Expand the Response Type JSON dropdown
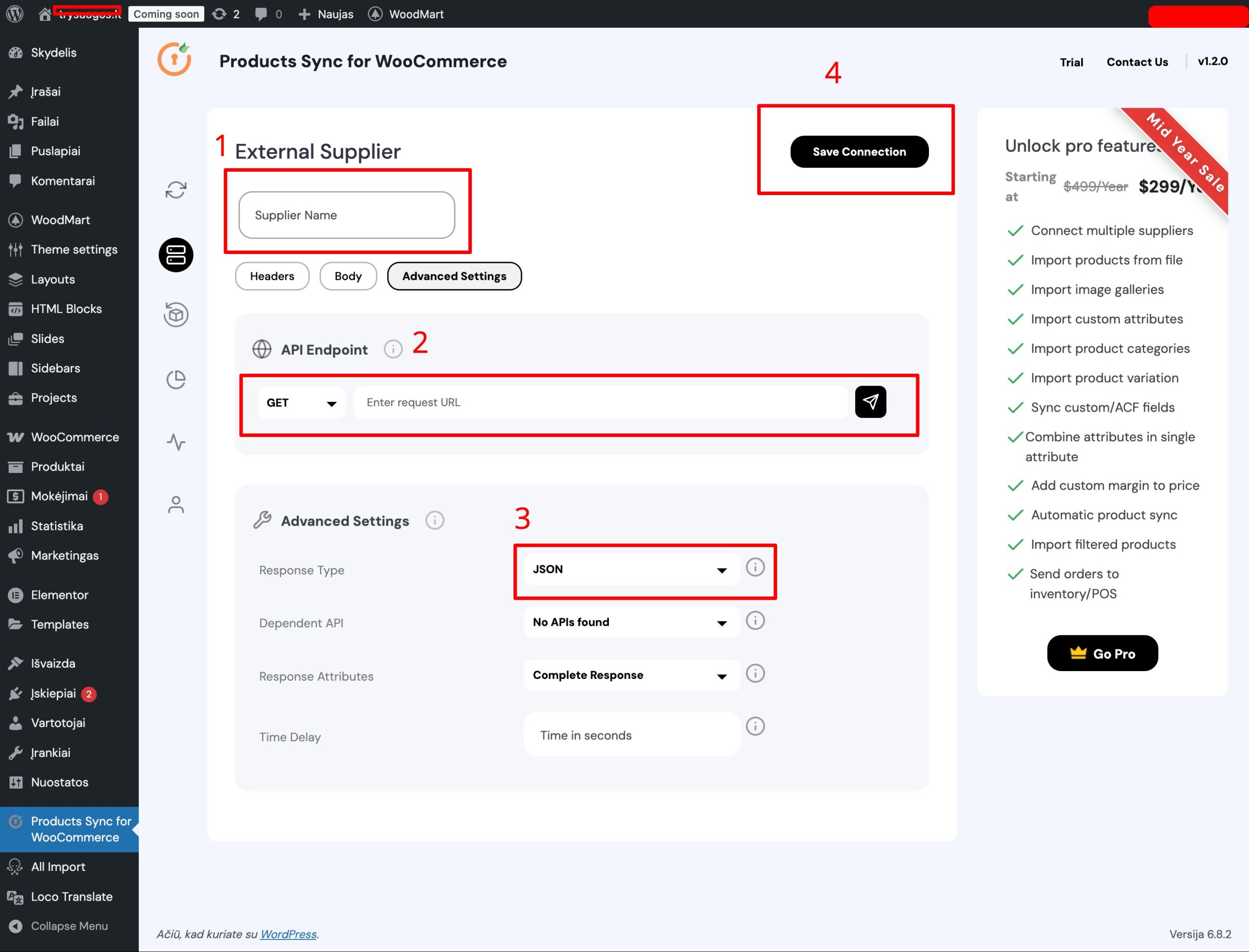Viewport: 1249px width, 952px height. click(631, 570)
